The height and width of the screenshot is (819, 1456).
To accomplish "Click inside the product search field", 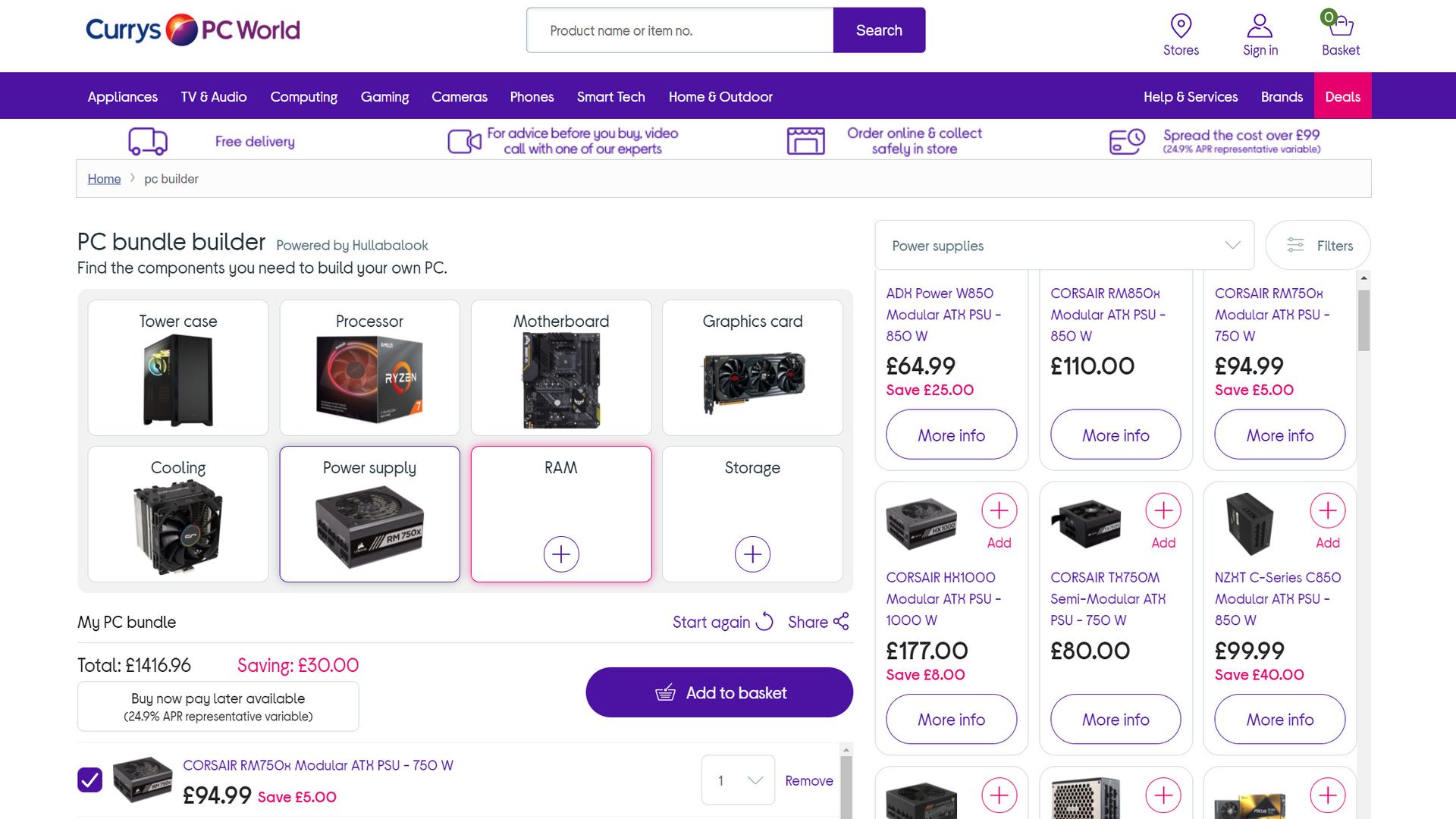I will [679, 30].
